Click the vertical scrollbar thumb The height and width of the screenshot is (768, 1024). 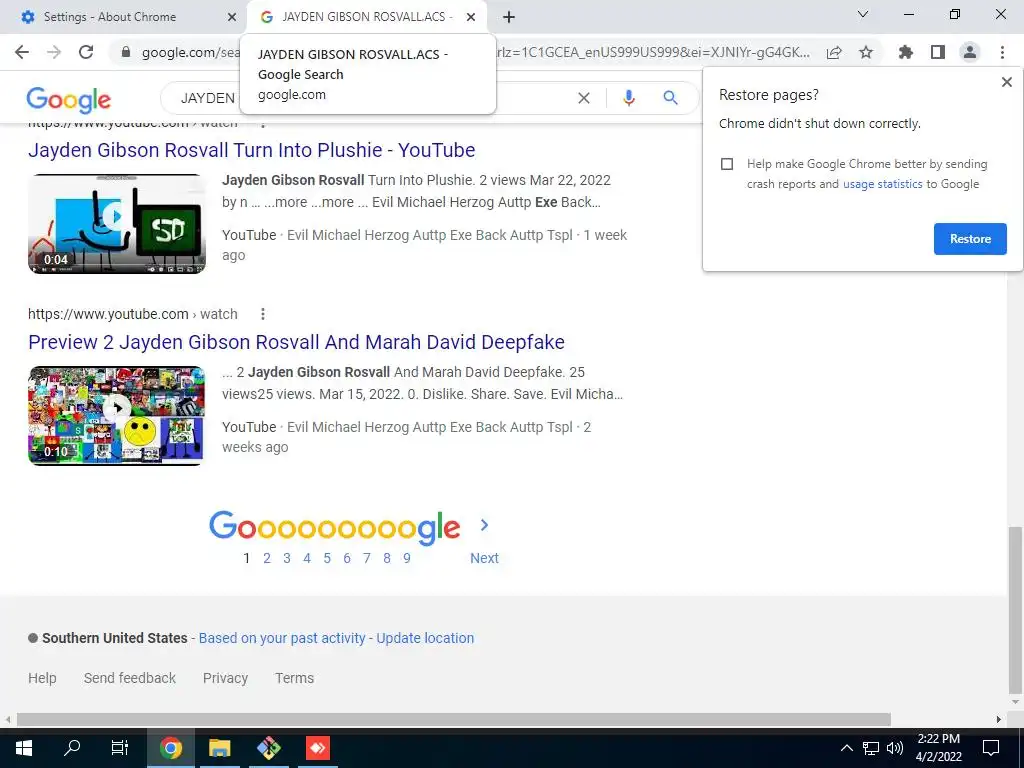[x=1014, y=611]
